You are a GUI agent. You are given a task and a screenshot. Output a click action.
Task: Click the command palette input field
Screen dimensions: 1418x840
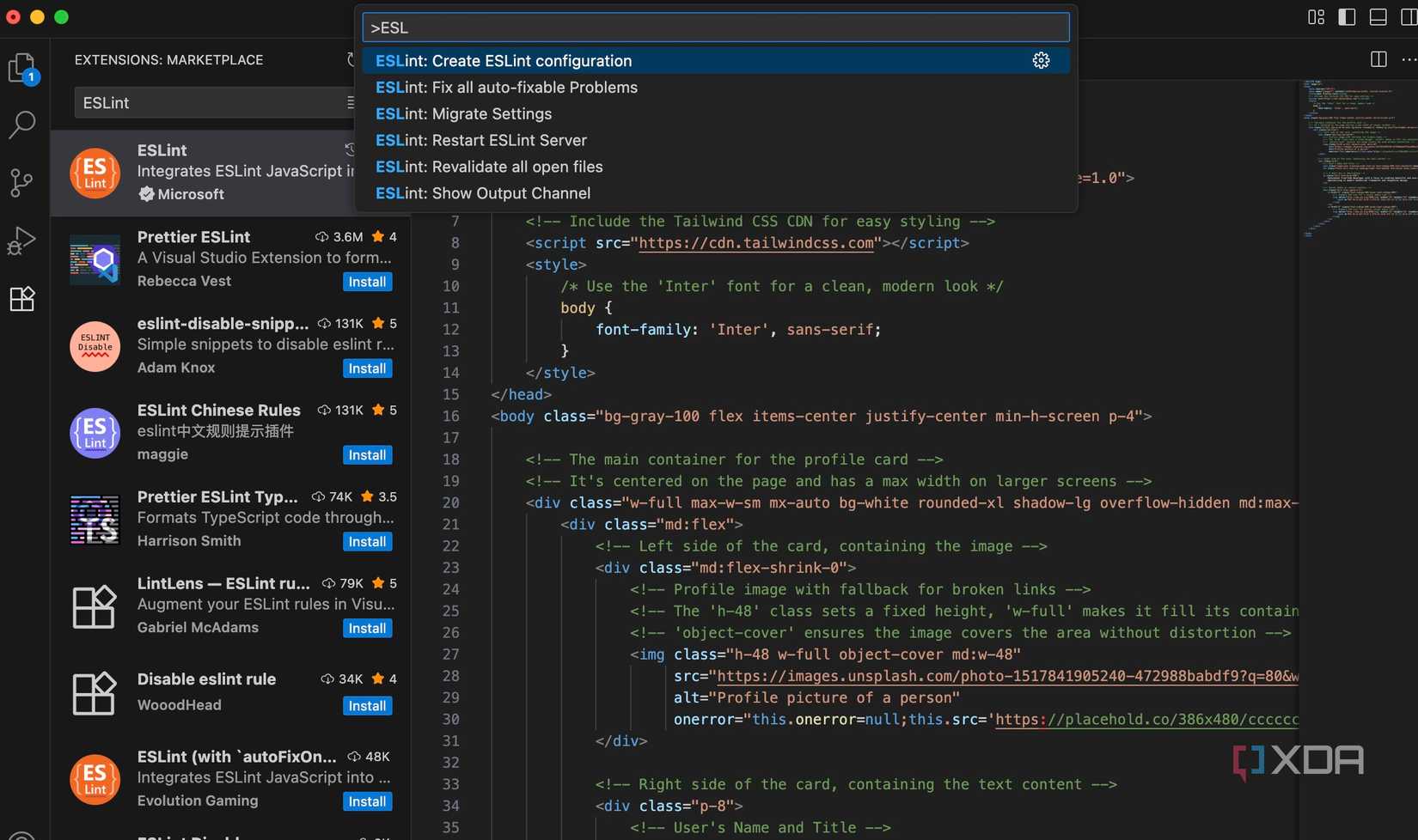(715, 27)
